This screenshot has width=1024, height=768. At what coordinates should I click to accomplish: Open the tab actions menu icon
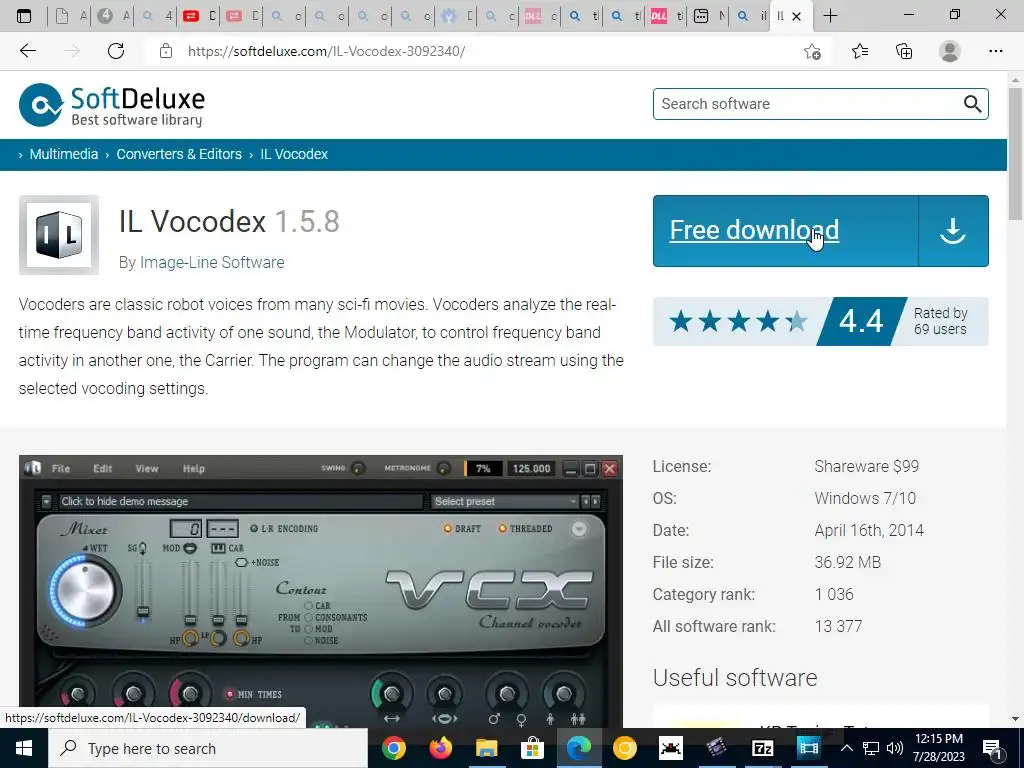24,16
